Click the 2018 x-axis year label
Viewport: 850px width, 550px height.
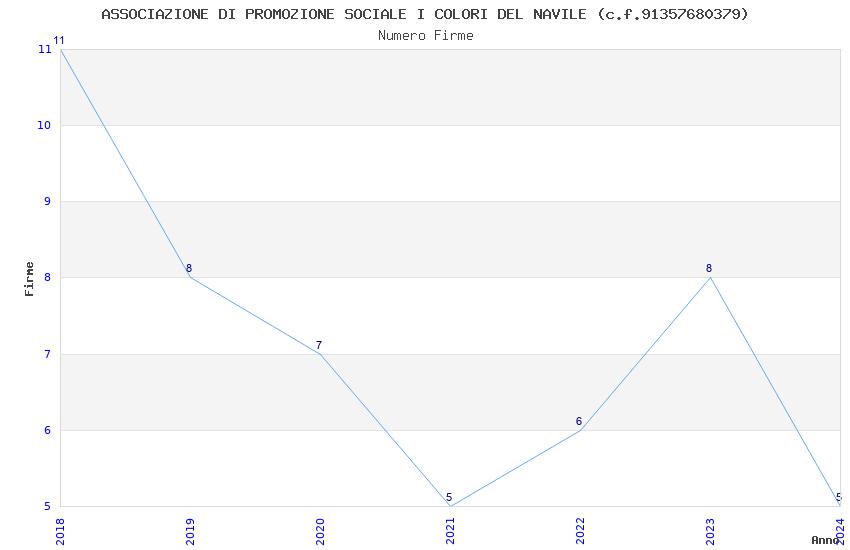click(x=60, y=532)
